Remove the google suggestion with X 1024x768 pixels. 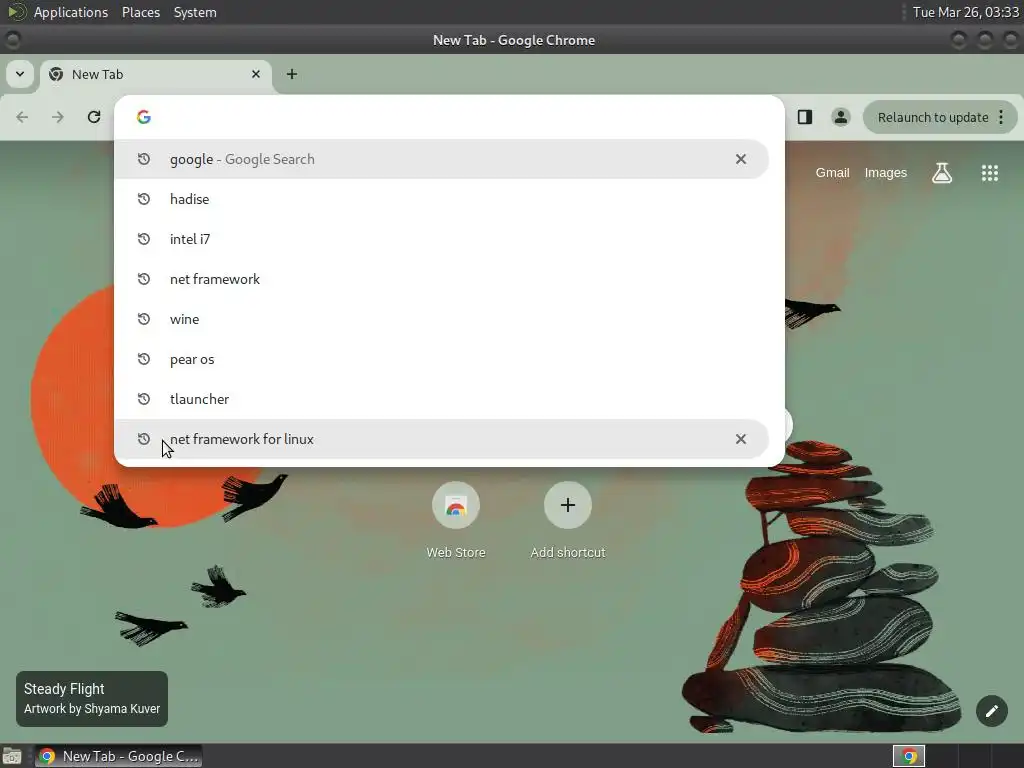(741, 159)
